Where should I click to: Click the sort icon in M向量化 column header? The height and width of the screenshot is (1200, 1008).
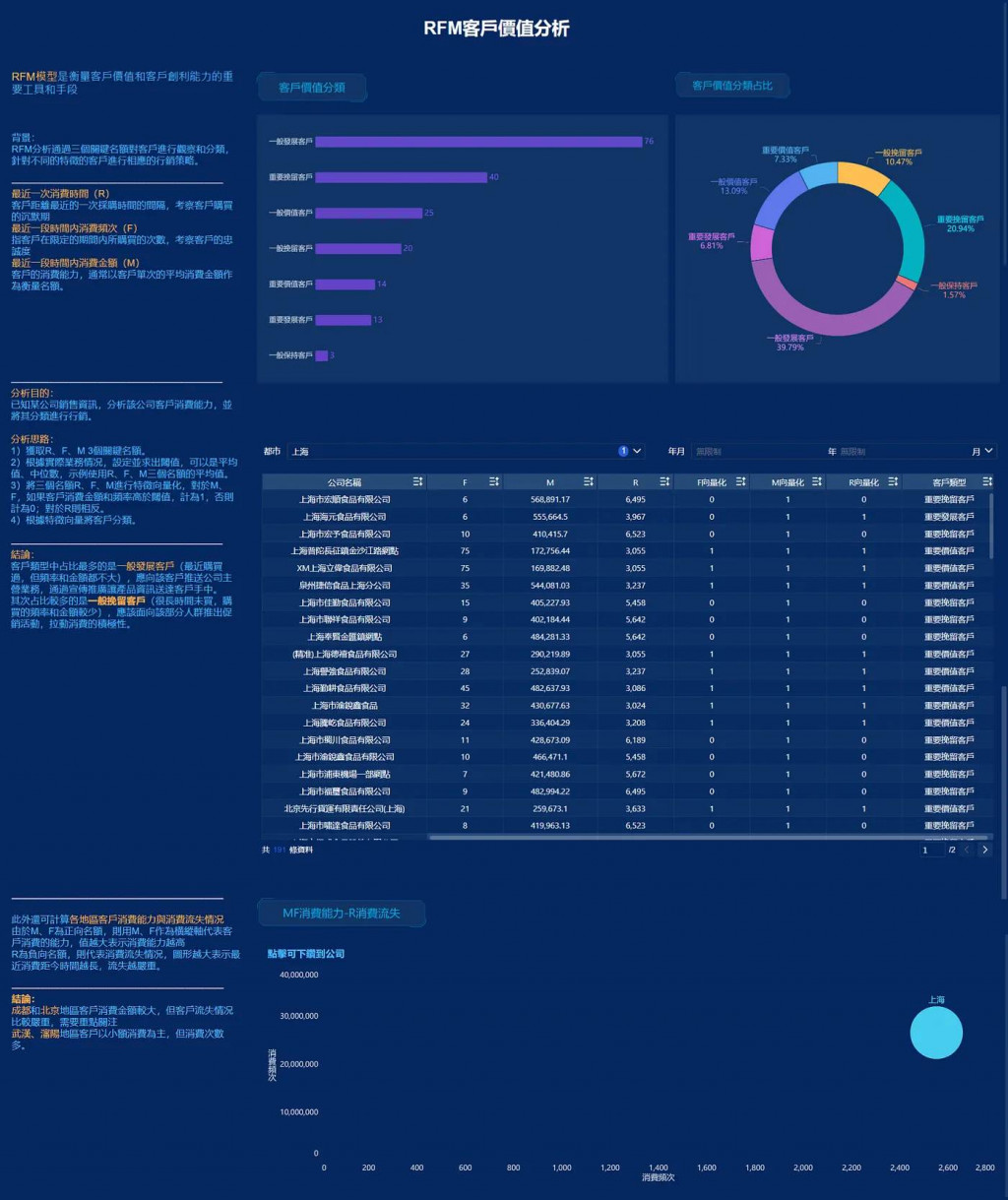[816, 482]
